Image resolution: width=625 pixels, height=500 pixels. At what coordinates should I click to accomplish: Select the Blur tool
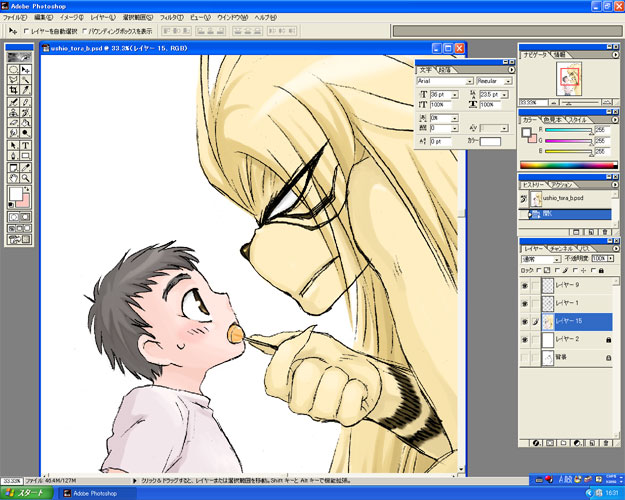tap(13, 133)
